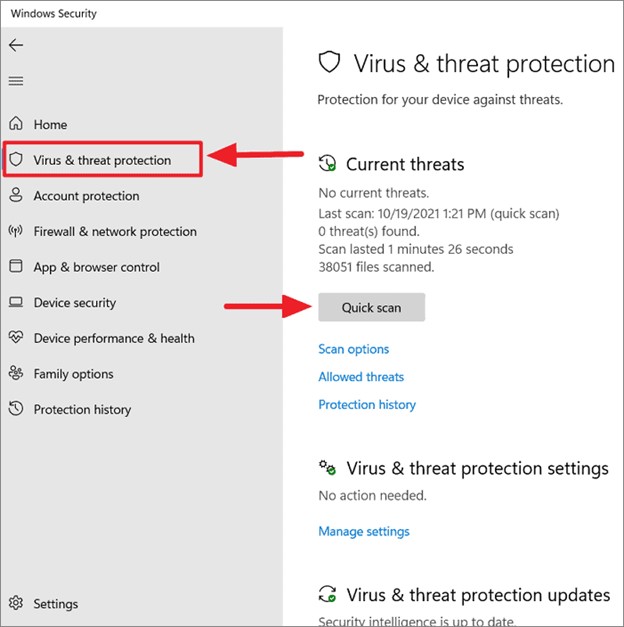Image resolution: width=624 pixels, height=627 pixels.
Task: Go to Device security section
Action: [75, 303]
